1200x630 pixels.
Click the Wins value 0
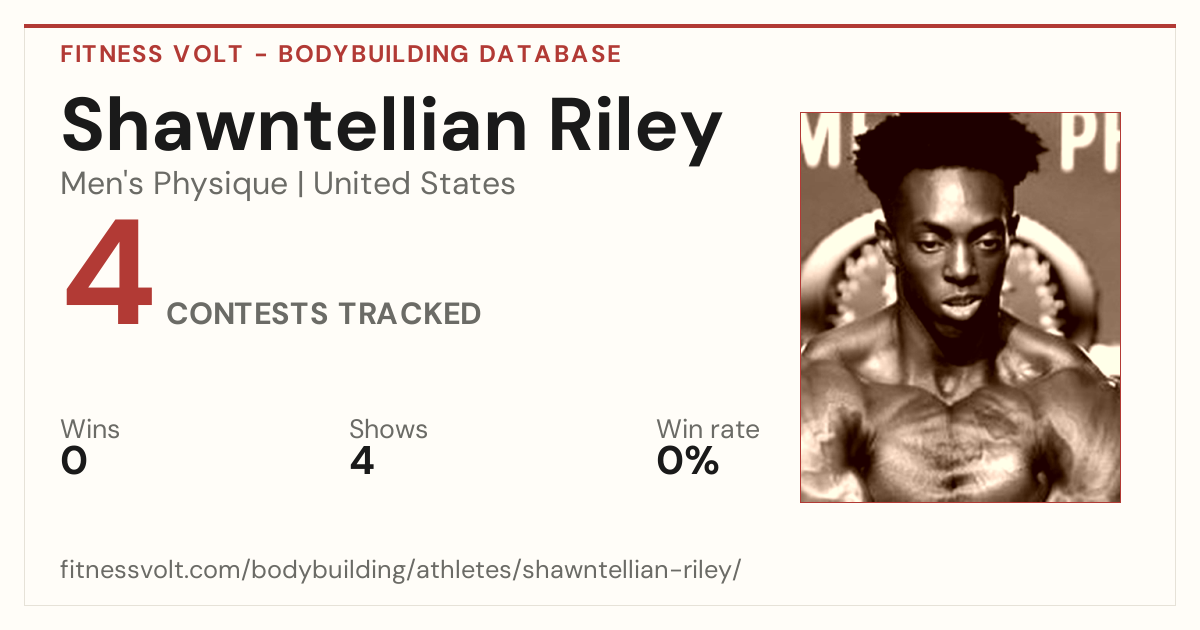point(74,461)
